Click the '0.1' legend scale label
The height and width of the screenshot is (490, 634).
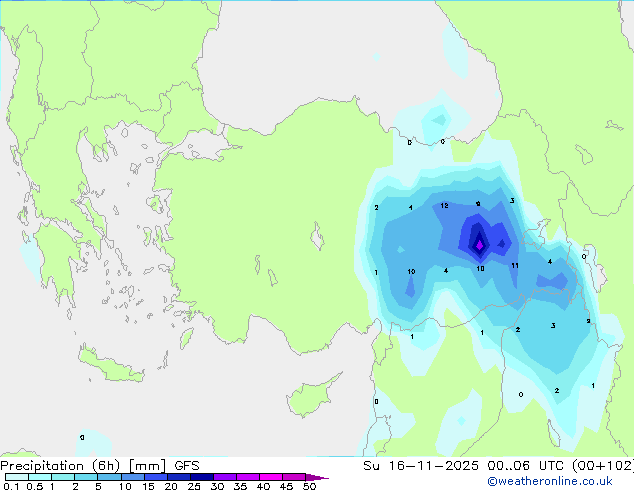tap(11, 486)
